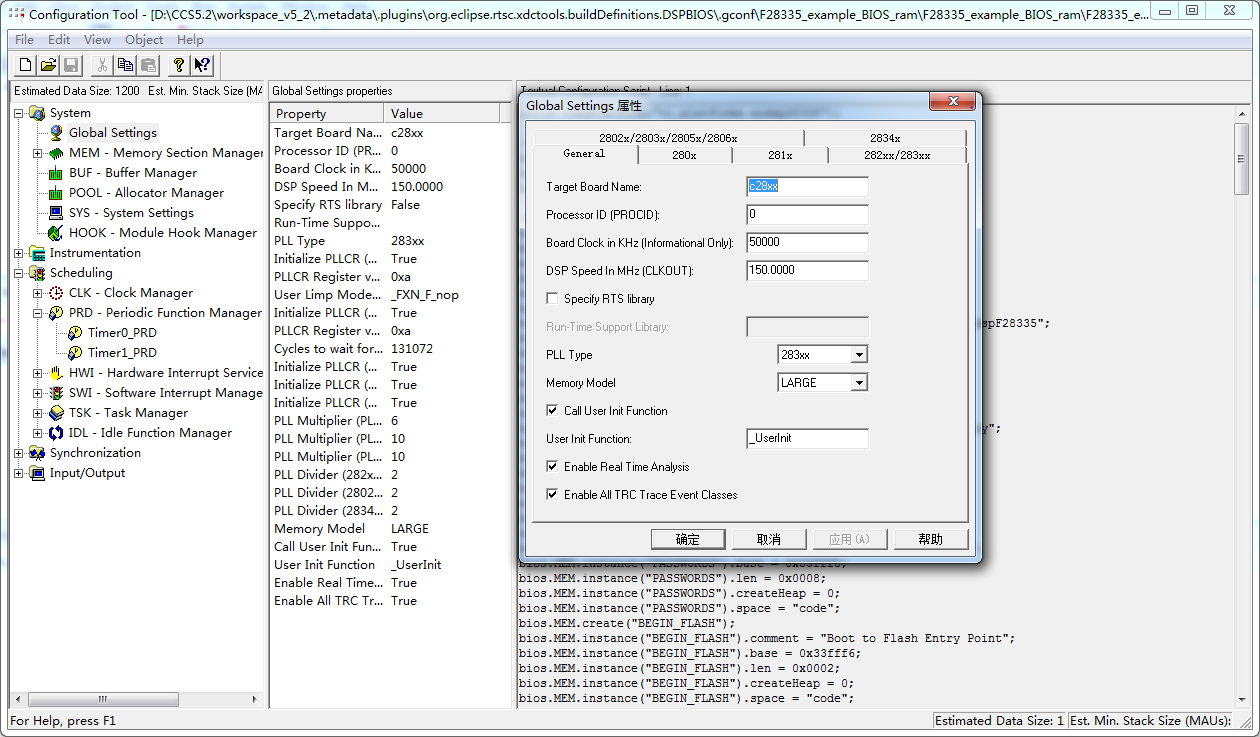
Task: Click the DSP Speed In MHz field
Action: pyautogui.click(x=807, y=271)
